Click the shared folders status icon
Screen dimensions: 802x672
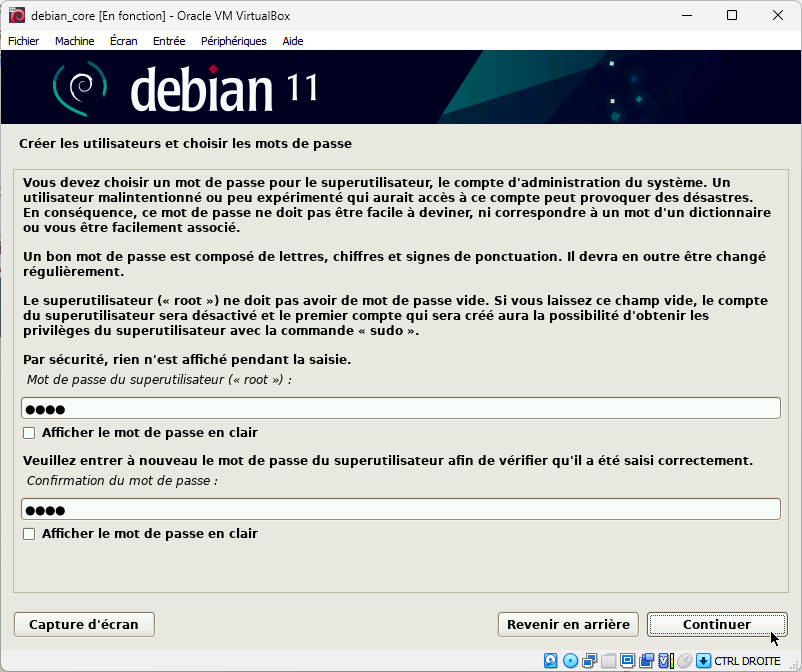pyautogui.click(x=609, y=661)
